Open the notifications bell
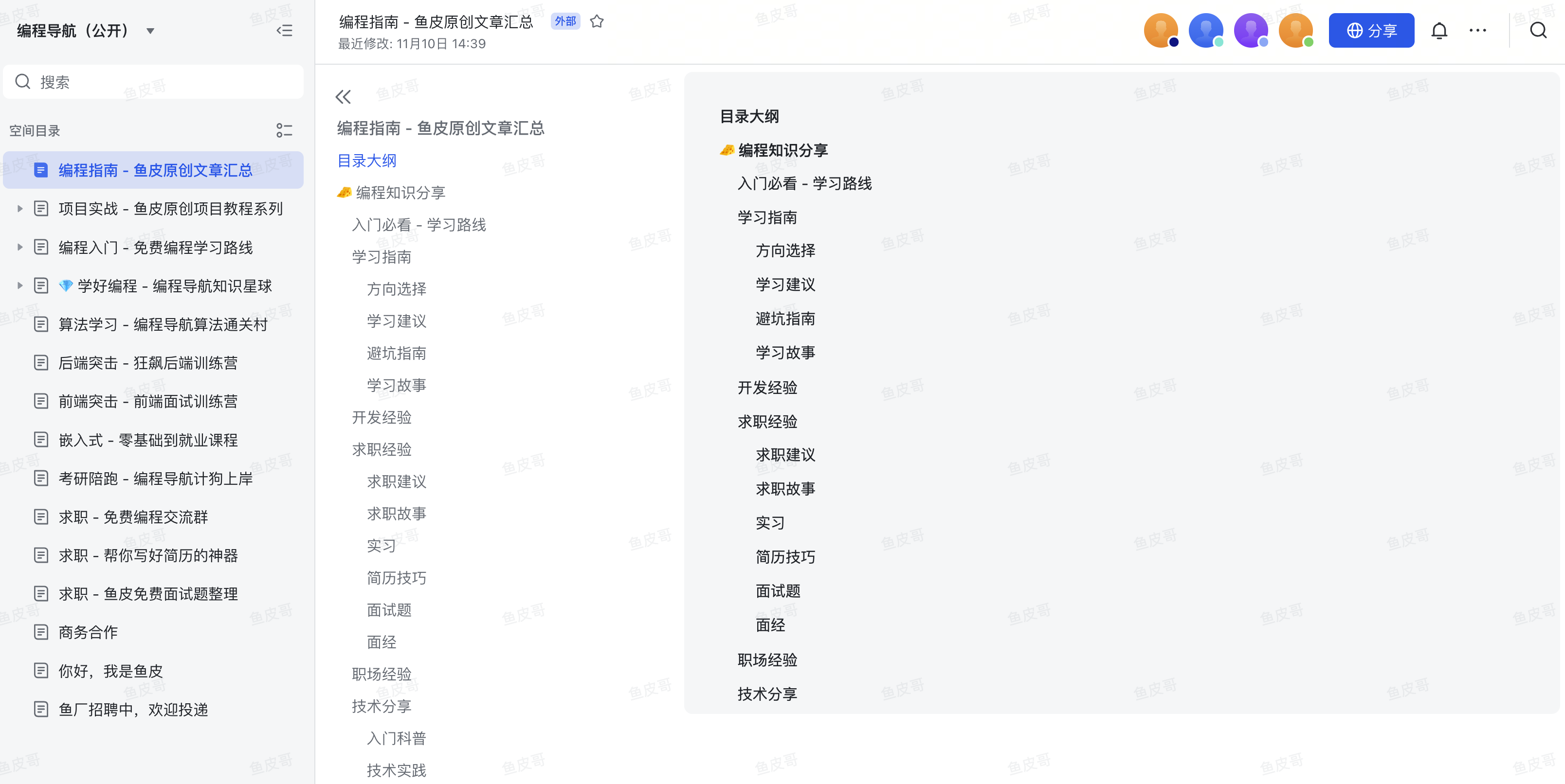1565x784 pixels. (1438, 30)
